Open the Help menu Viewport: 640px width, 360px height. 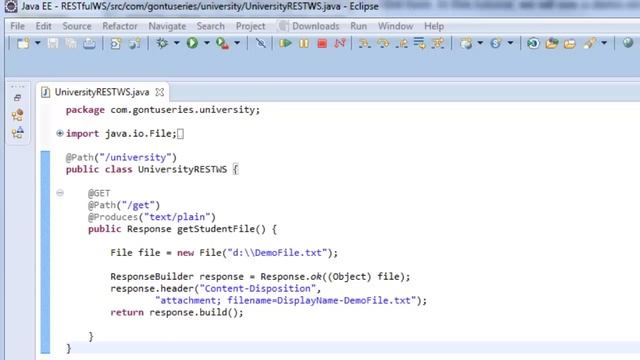[434, 26]
